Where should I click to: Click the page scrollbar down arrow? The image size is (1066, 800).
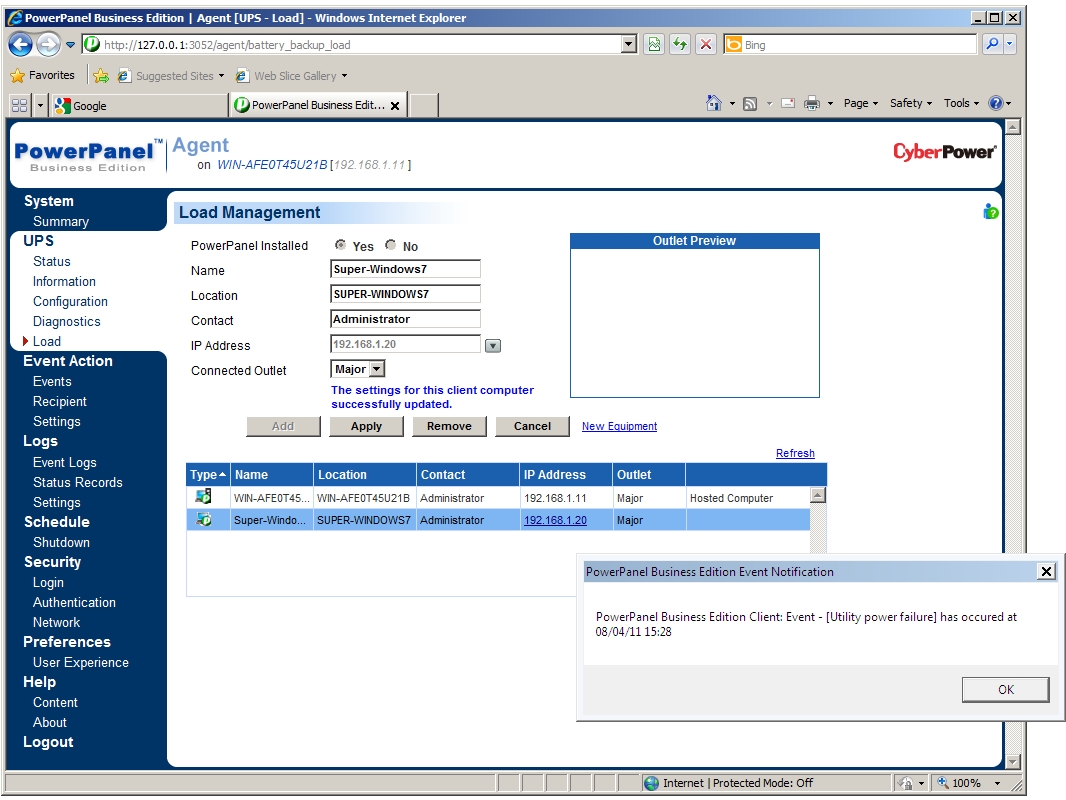coord(1013,761)
